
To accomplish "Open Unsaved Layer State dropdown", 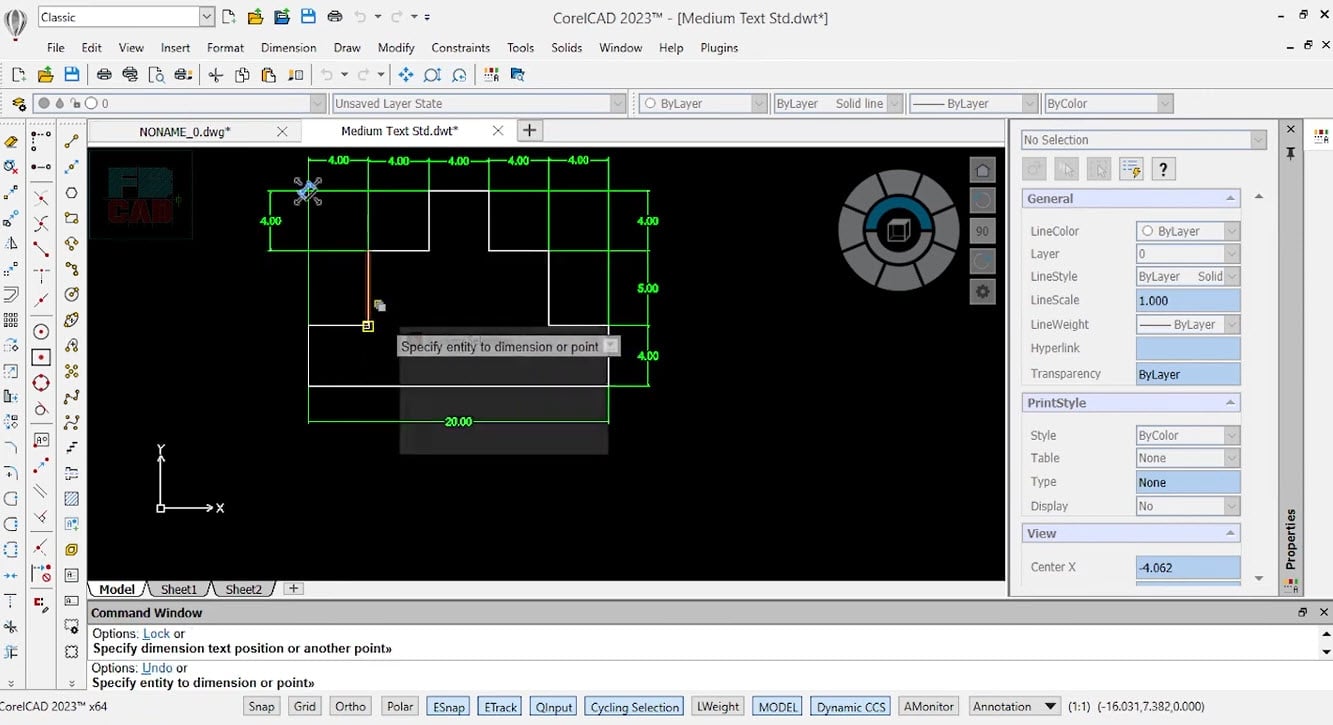I will 618,103.
